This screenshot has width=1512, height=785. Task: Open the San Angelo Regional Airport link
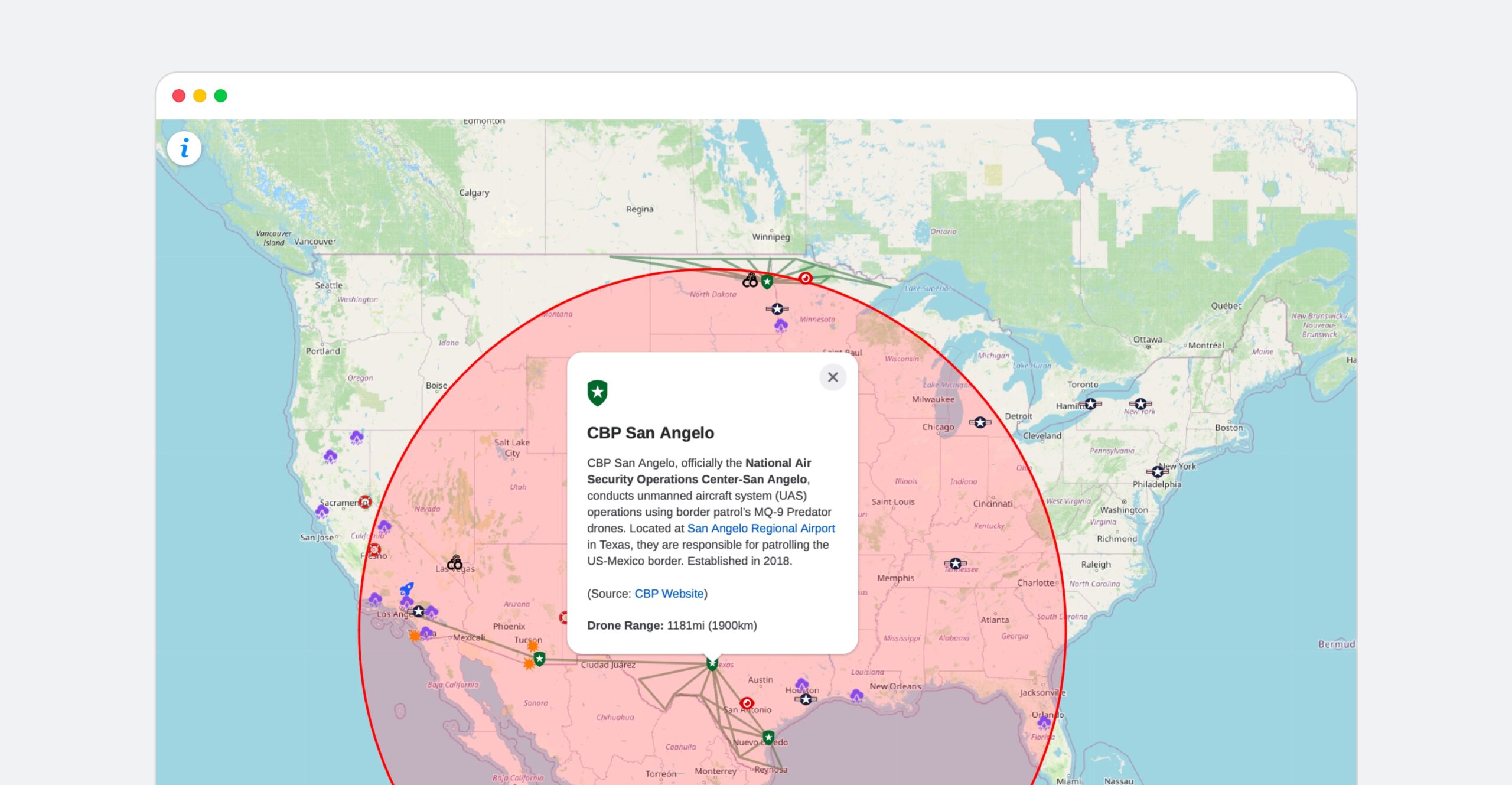(761, 528)
